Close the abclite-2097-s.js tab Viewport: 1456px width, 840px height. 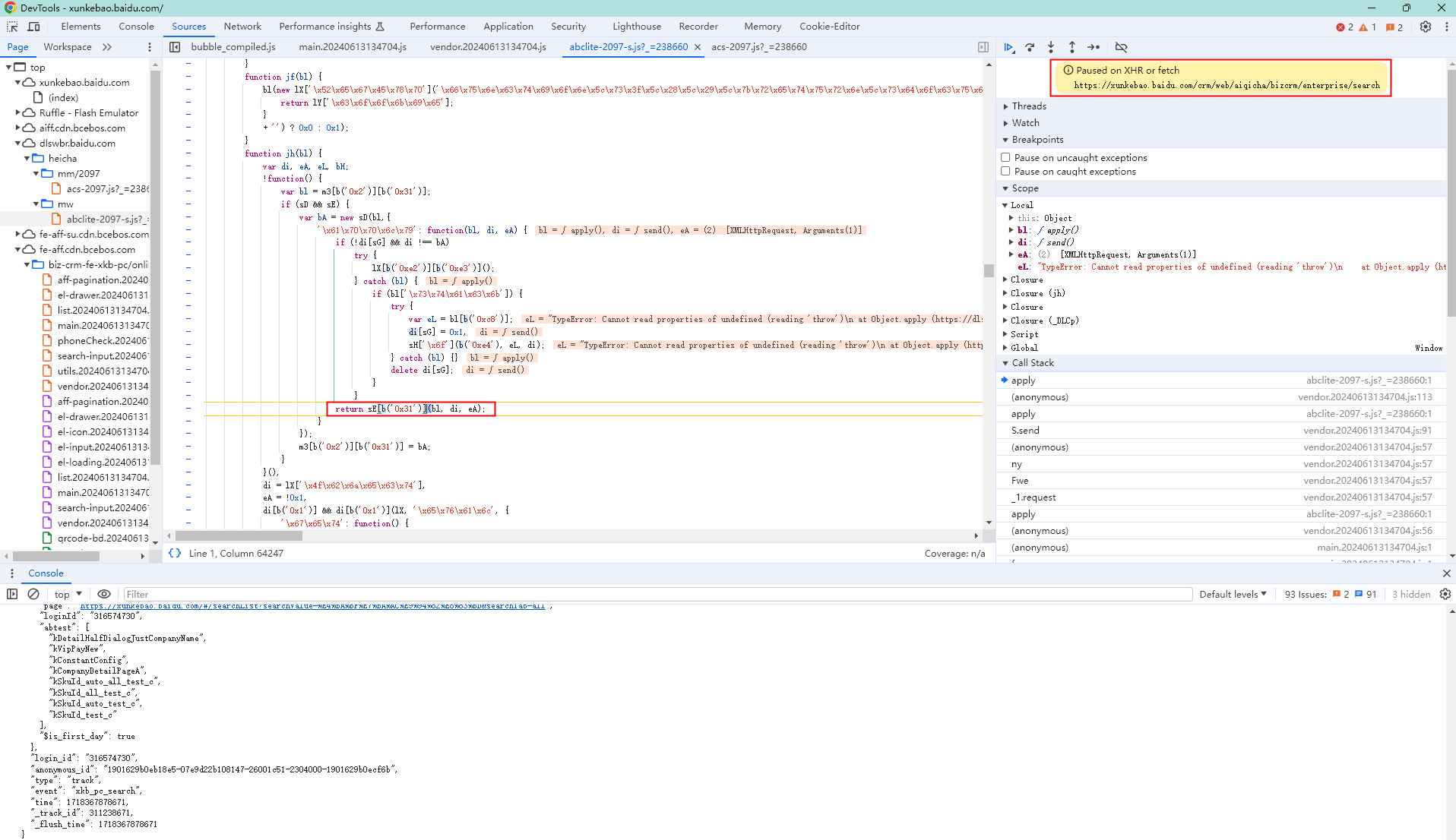pyautogui.click(x=698, y=47)
